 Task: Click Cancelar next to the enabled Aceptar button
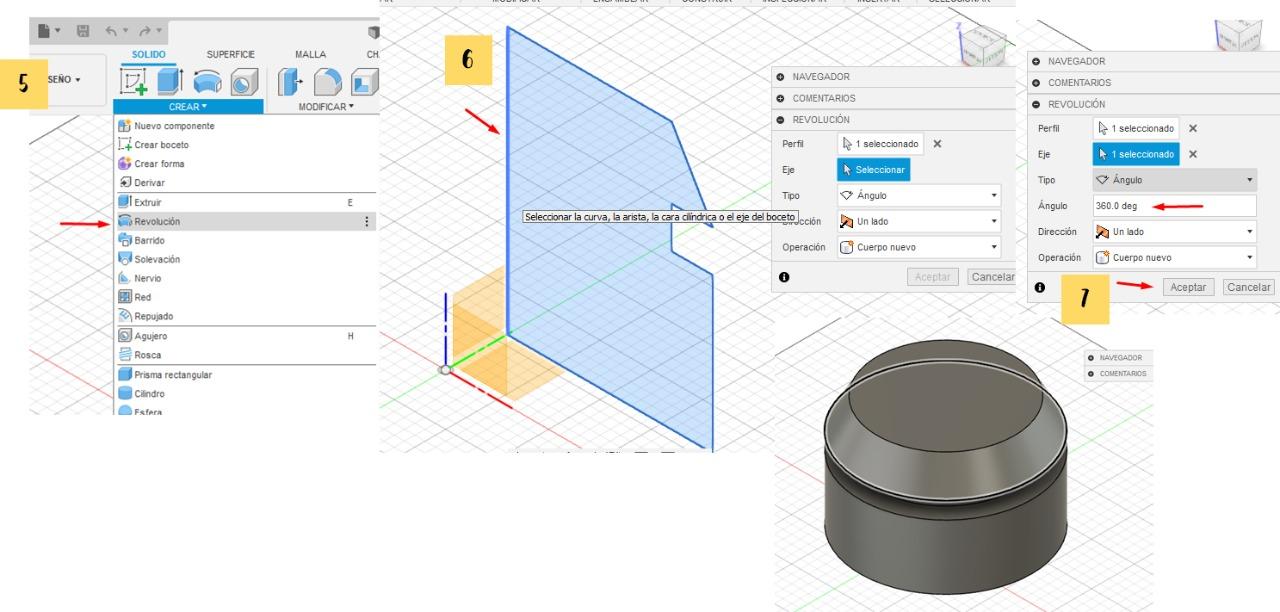pyautogui.click(x=1249, y=287)
